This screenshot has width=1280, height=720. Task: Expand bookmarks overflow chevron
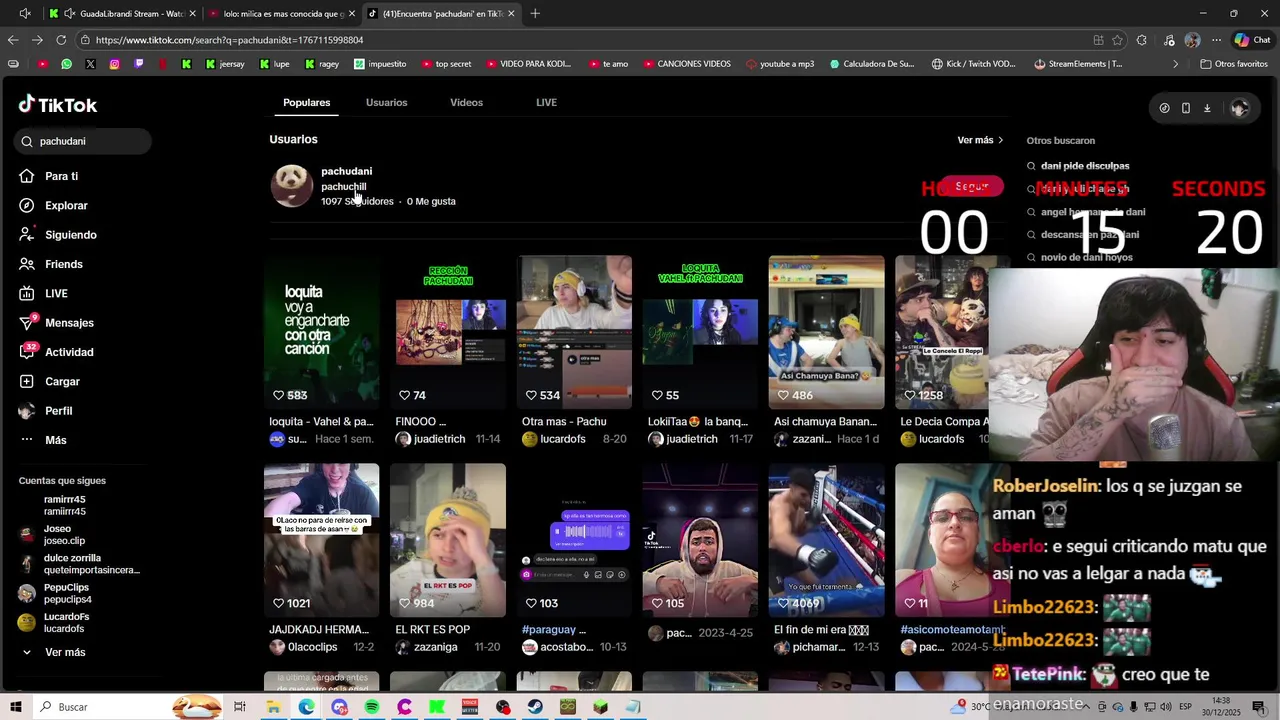[1176, 64]
